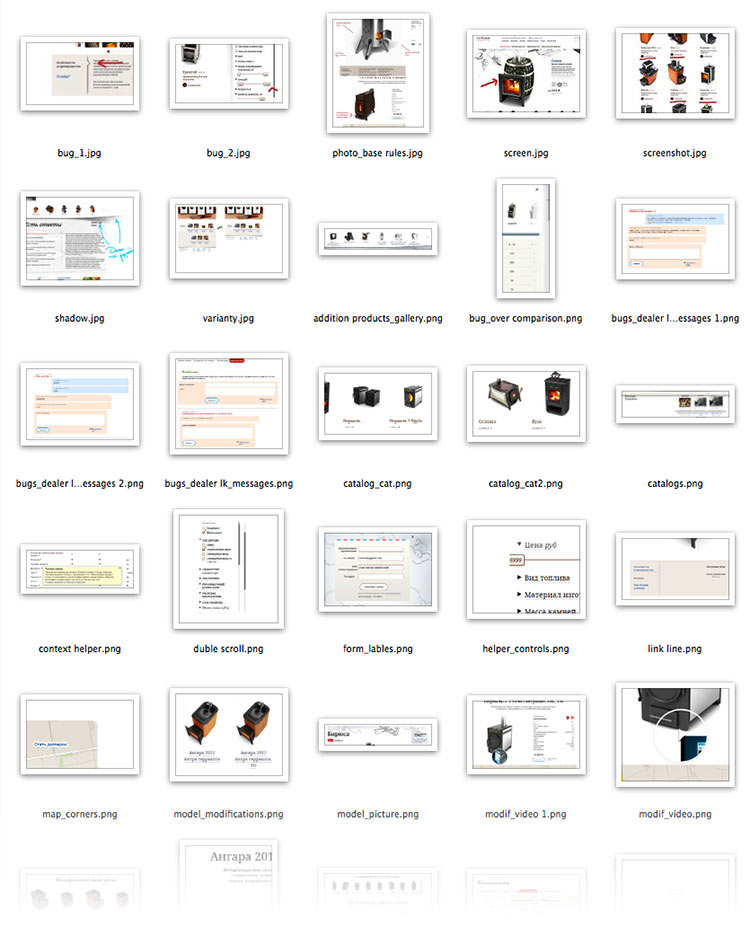Image resolution: width=750 pixels, height=927 pixels.
Task: Pick the screenshot.jpg file icon
Action: pyautogui.click(x=674, y=74)
